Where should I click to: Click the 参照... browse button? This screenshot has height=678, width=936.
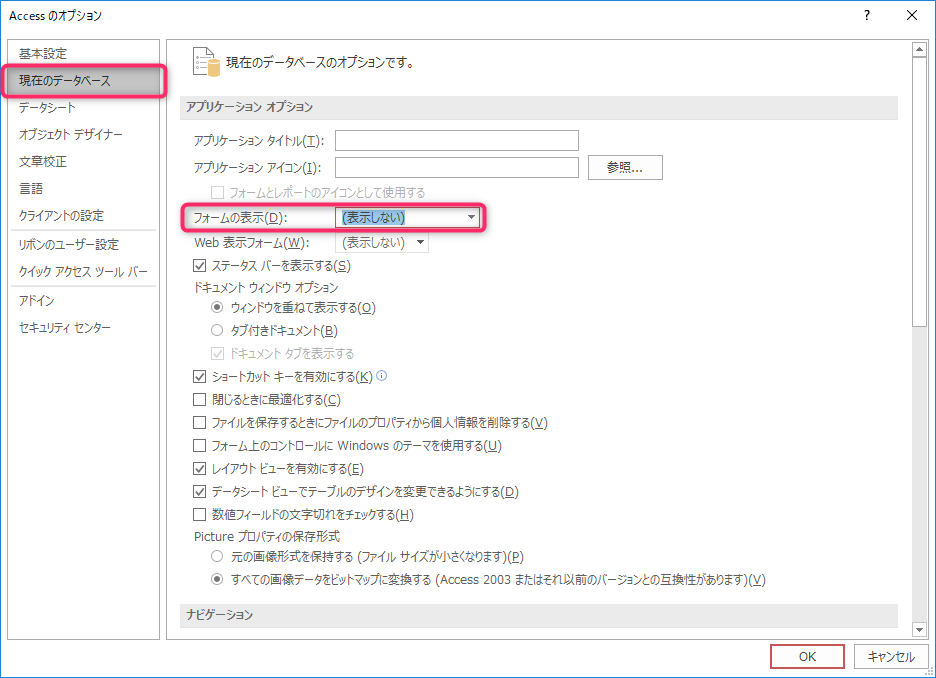coord(625,168)
